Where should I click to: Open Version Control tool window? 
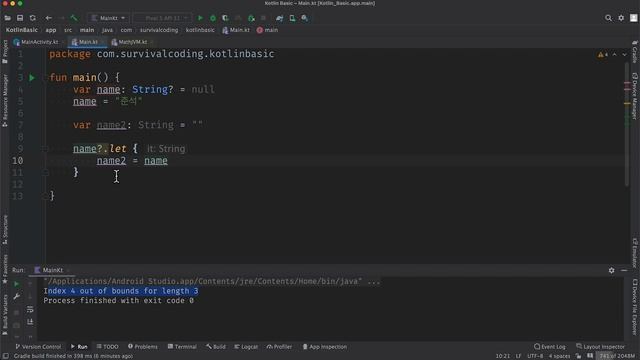click(x=38, y=347)
